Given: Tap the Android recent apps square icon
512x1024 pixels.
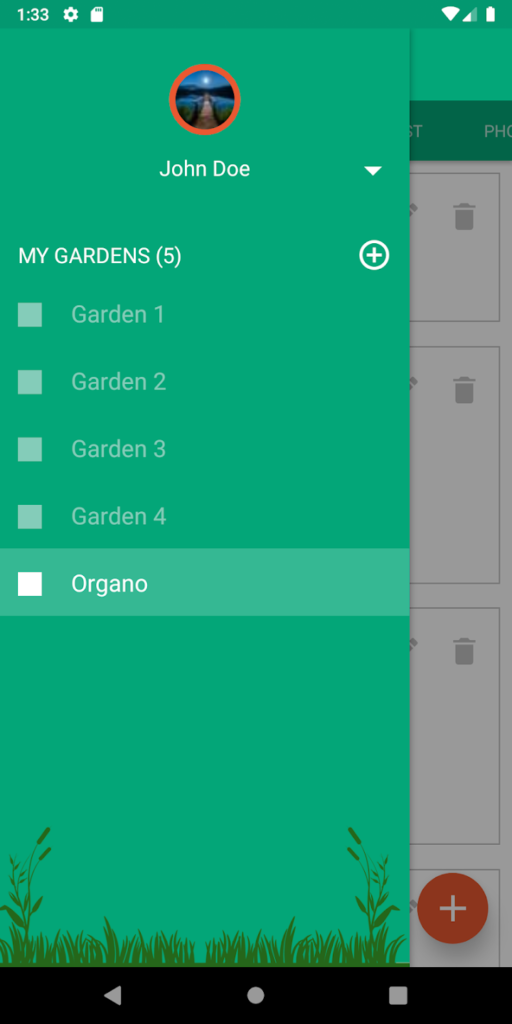Looking at the screenshot, I should coord(398,995).
